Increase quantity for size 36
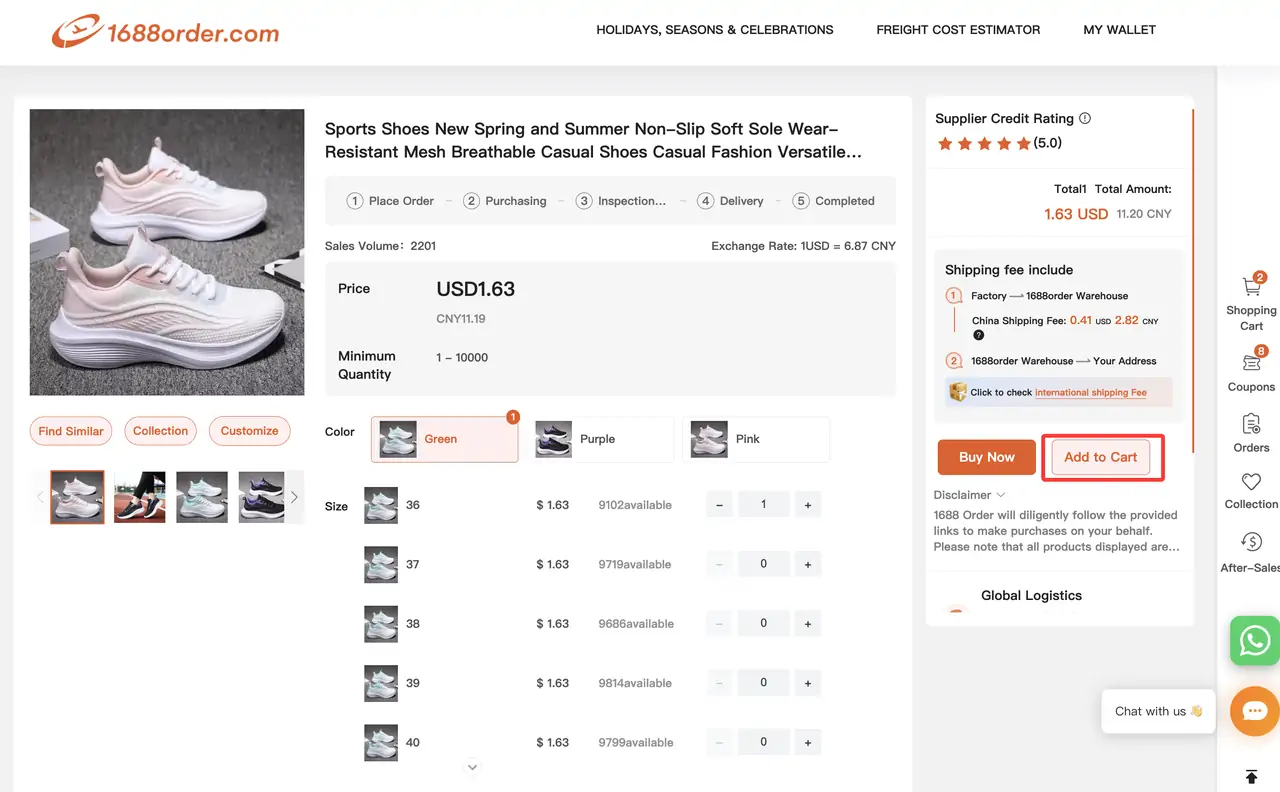 click(807, 504)
